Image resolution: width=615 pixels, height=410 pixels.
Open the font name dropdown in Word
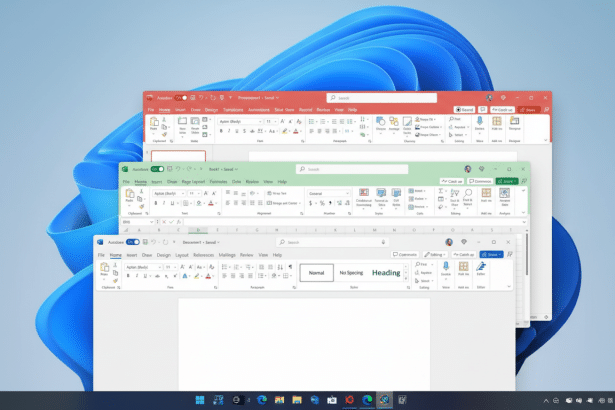click(x=160, y=267)
